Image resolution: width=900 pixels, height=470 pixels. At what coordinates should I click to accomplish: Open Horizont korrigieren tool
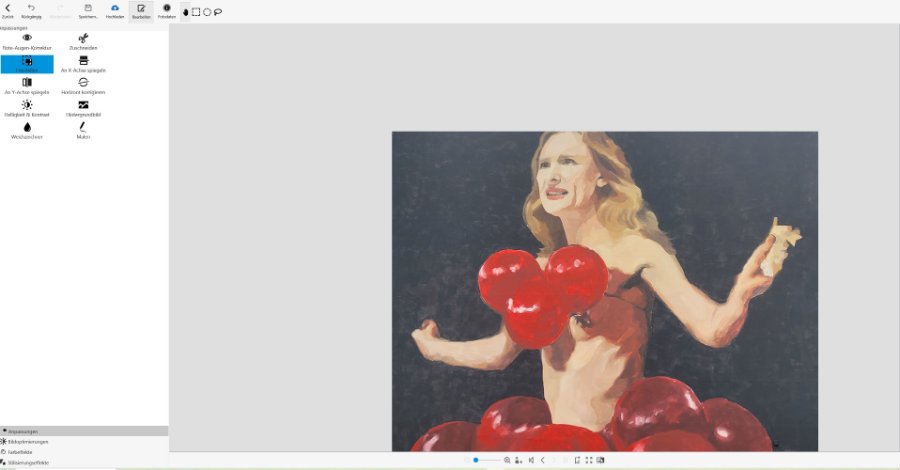pyautogui.click(x=83, y=87)
